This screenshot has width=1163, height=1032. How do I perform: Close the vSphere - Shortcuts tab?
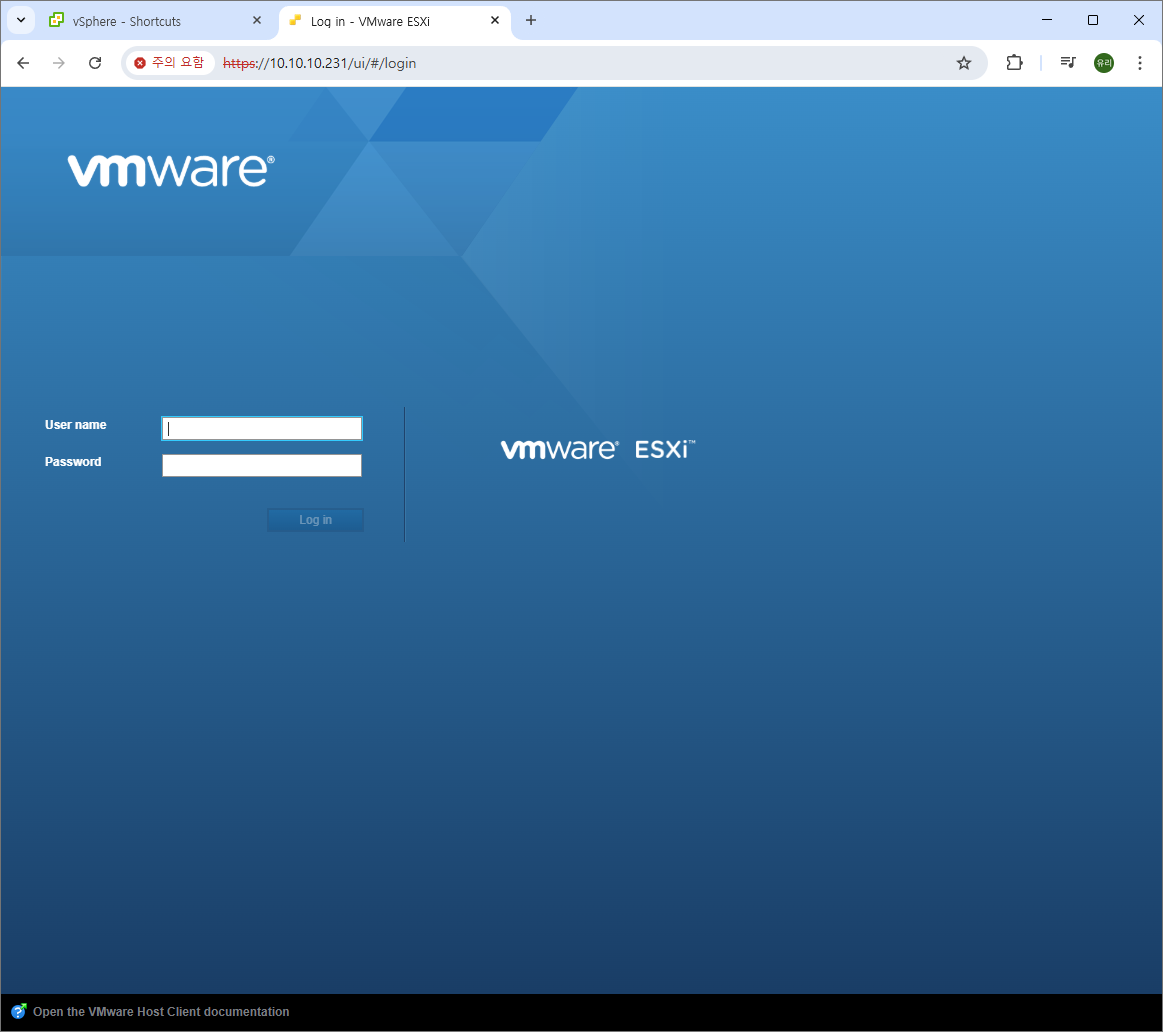tap(257, 21)
